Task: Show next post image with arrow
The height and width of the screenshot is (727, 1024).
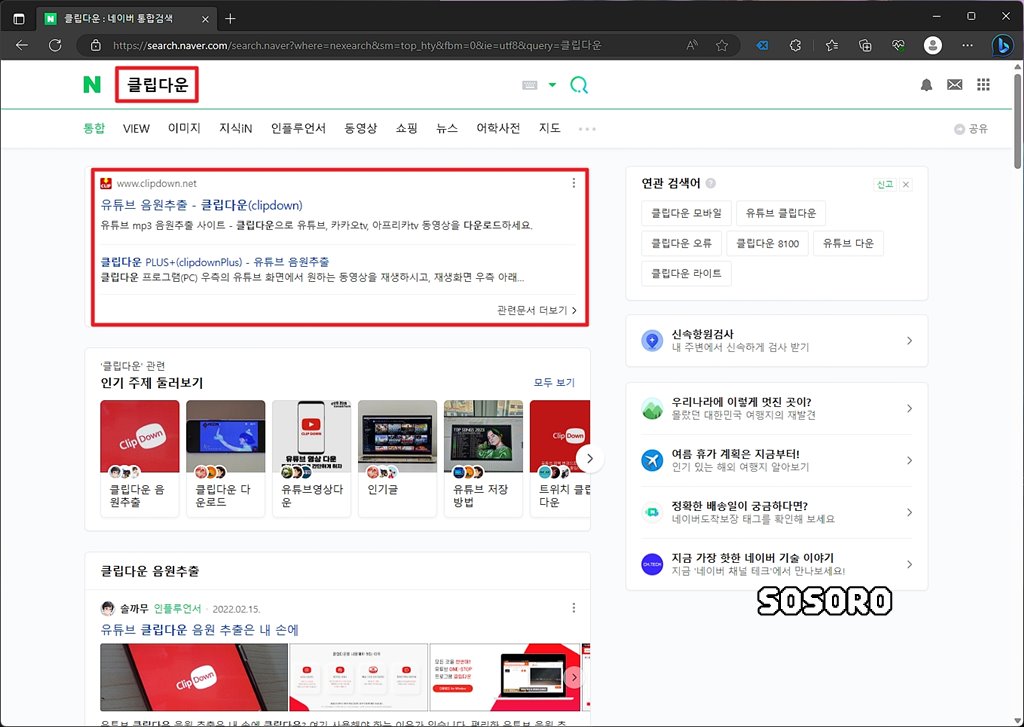Action: pos(574,677)
